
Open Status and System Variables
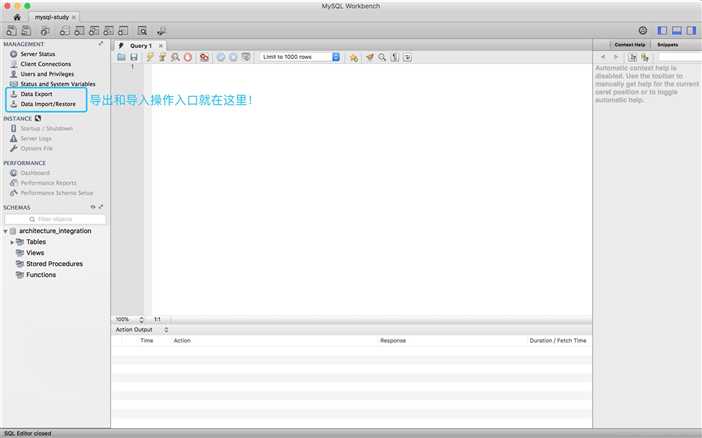[58, 84]
